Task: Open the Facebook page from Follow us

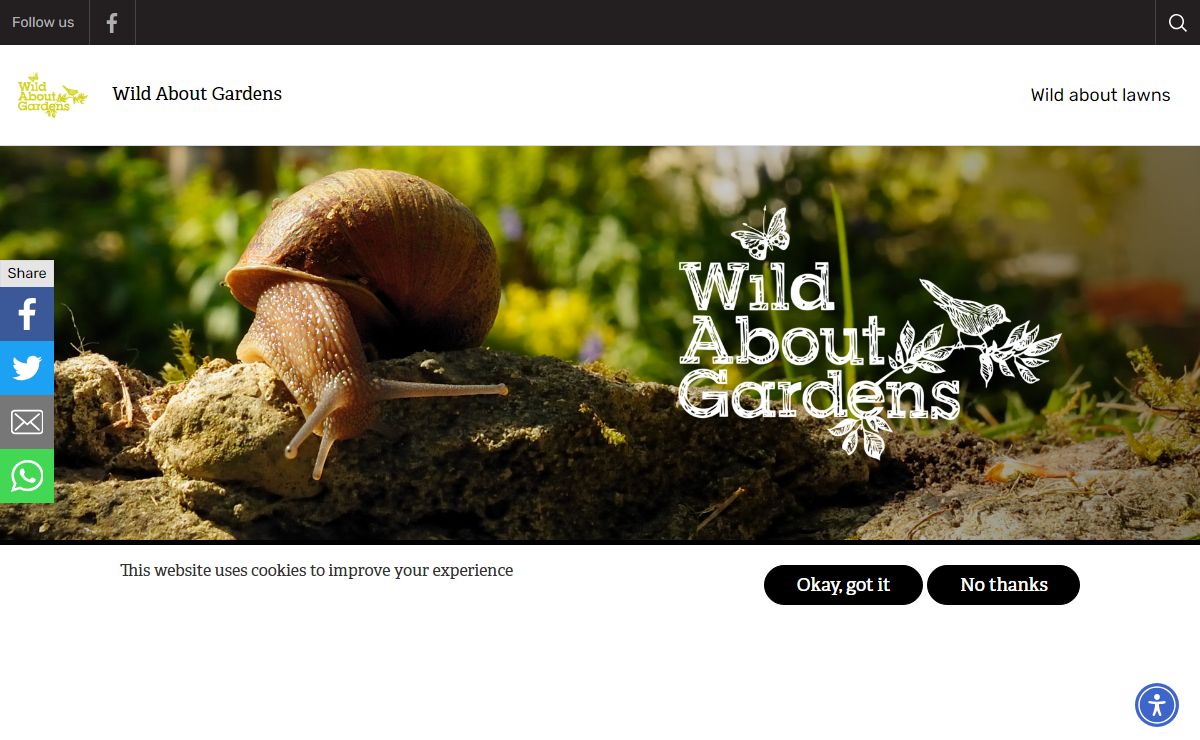Action: pos(112,22)
